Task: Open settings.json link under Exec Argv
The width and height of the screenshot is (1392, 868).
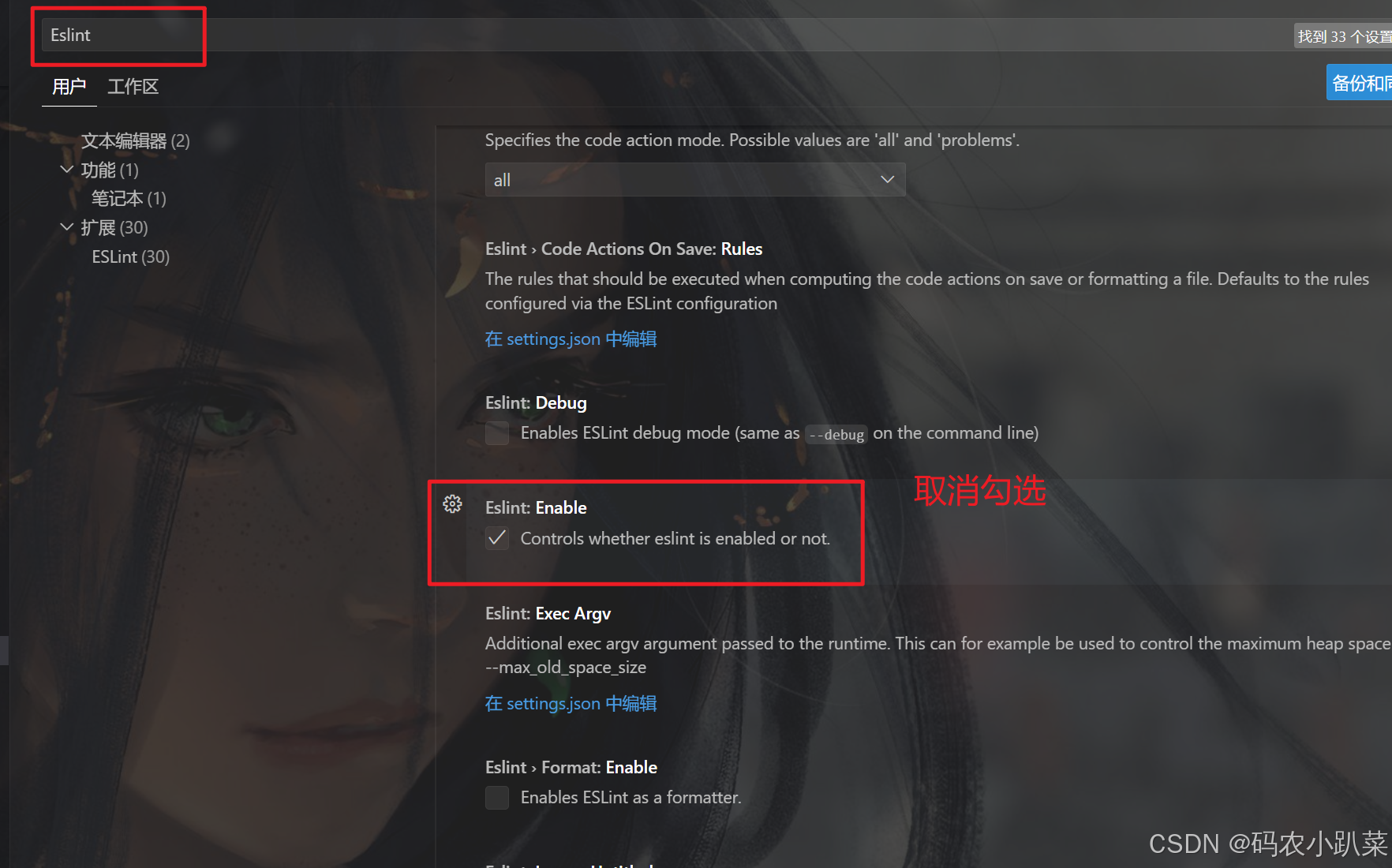Action: point(571,704)
